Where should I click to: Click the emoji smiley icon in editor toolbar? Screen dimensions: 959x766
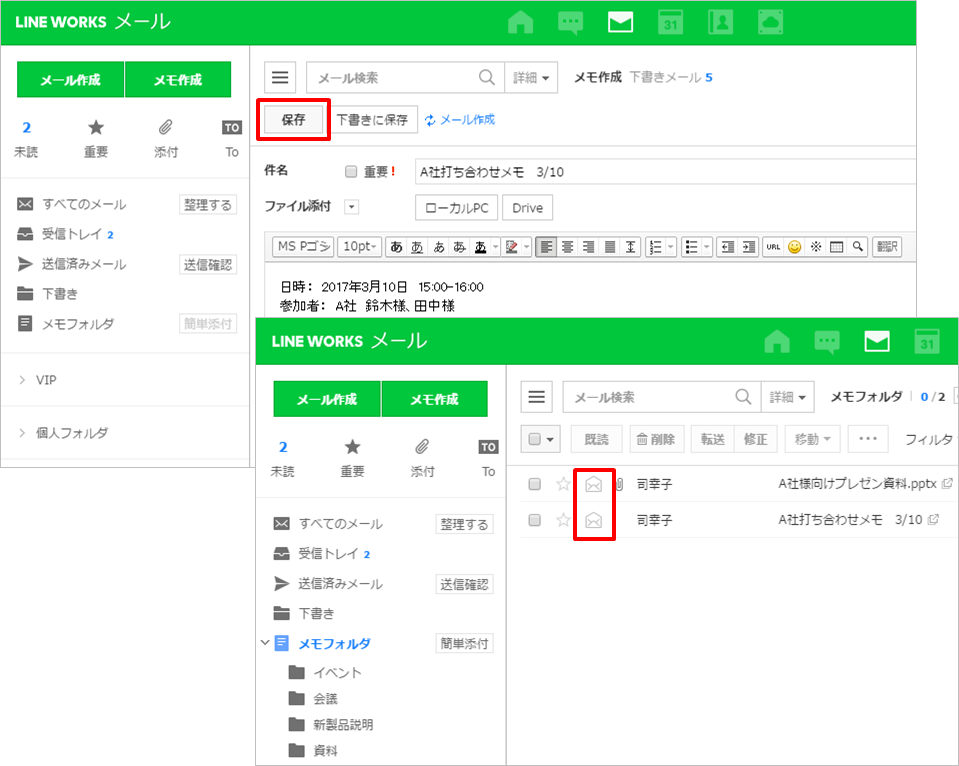(794, 247)
